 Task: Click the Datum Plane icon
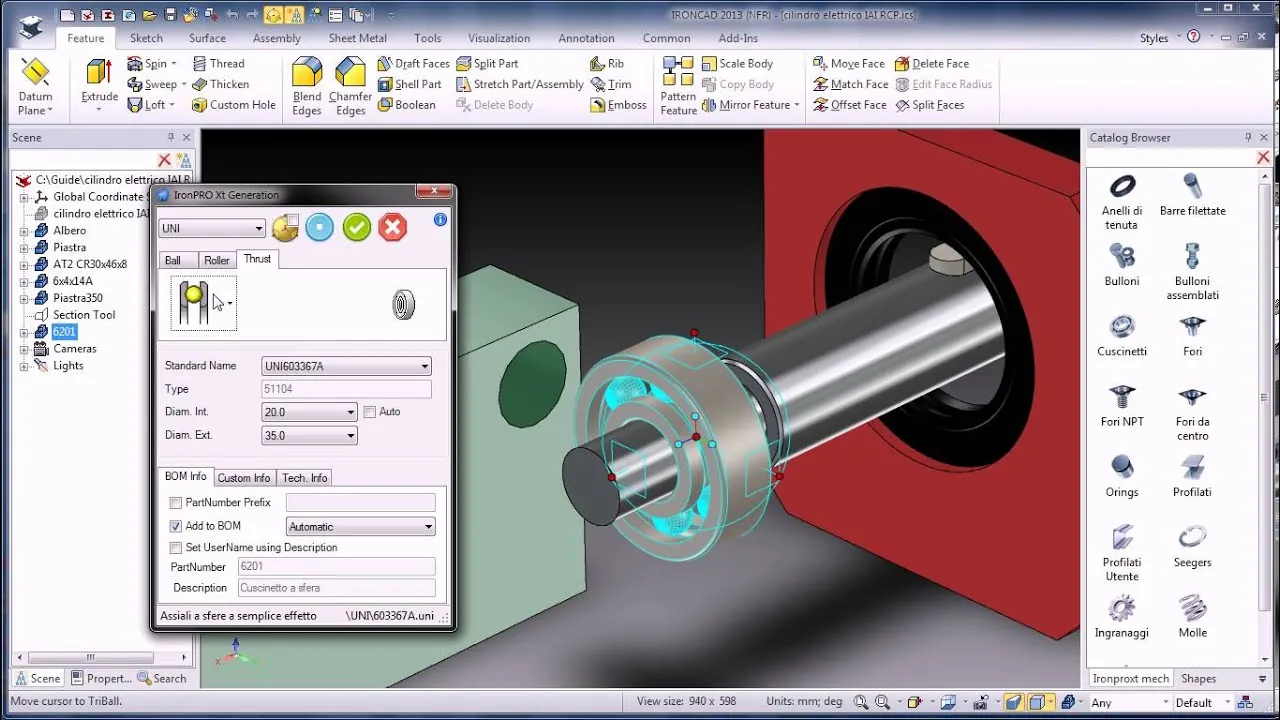point(35,74)
